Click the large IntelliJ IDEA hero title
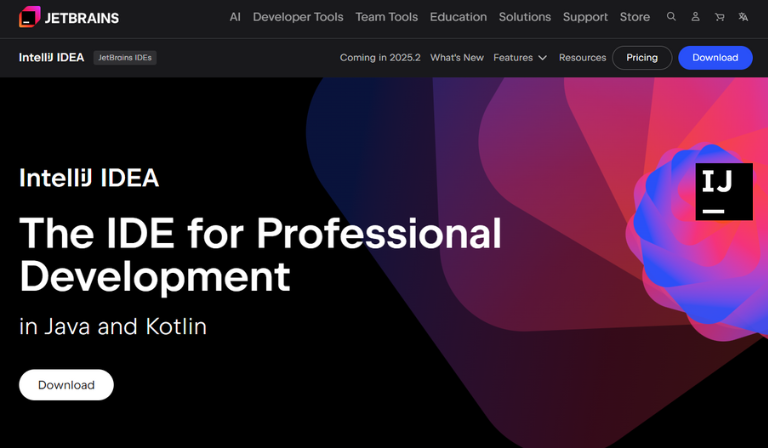This screenshot has width=768, height=448. 89,178
